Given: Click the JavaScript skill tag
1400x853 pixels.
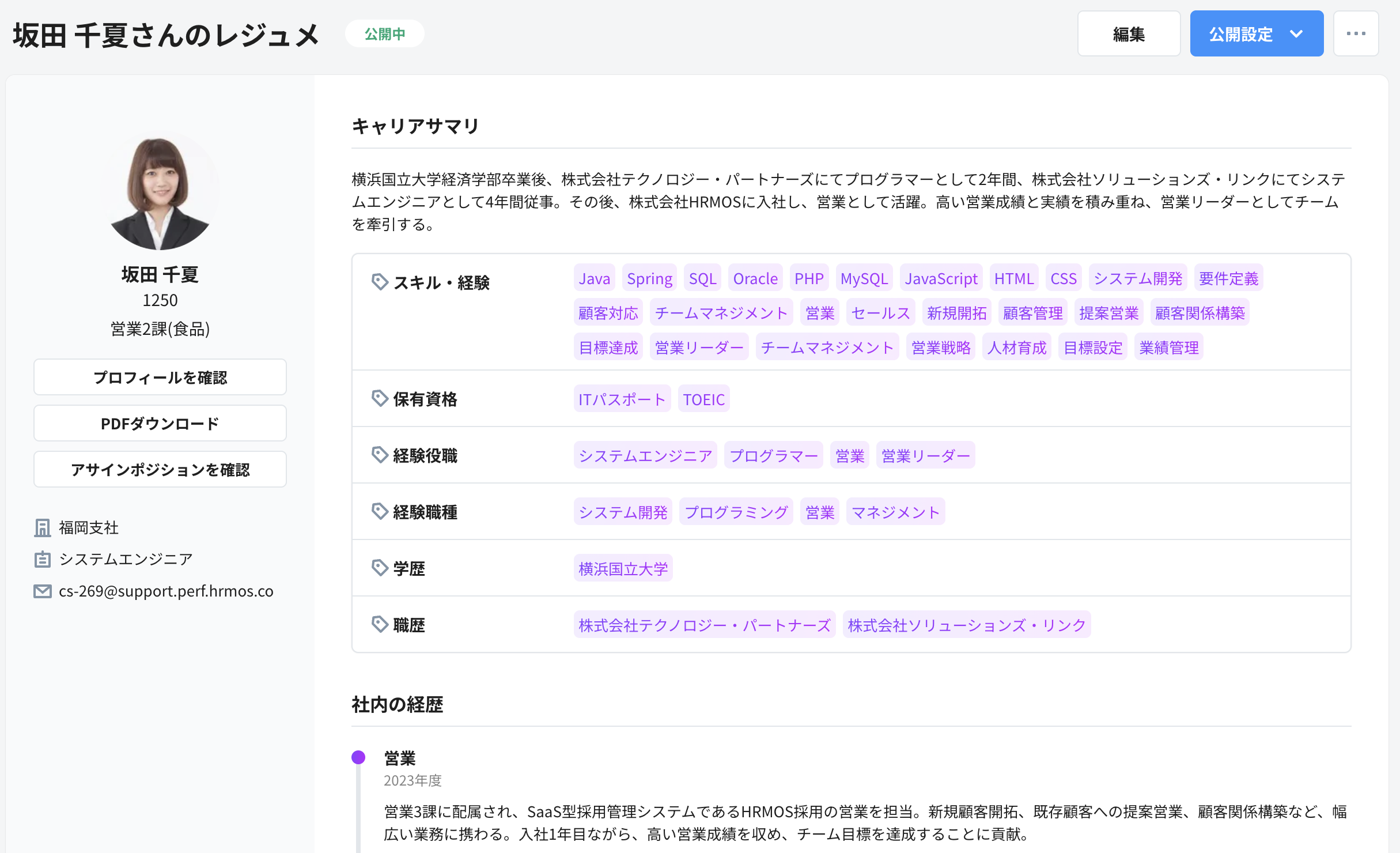Looking at the screenshot, I should point(941,278).
